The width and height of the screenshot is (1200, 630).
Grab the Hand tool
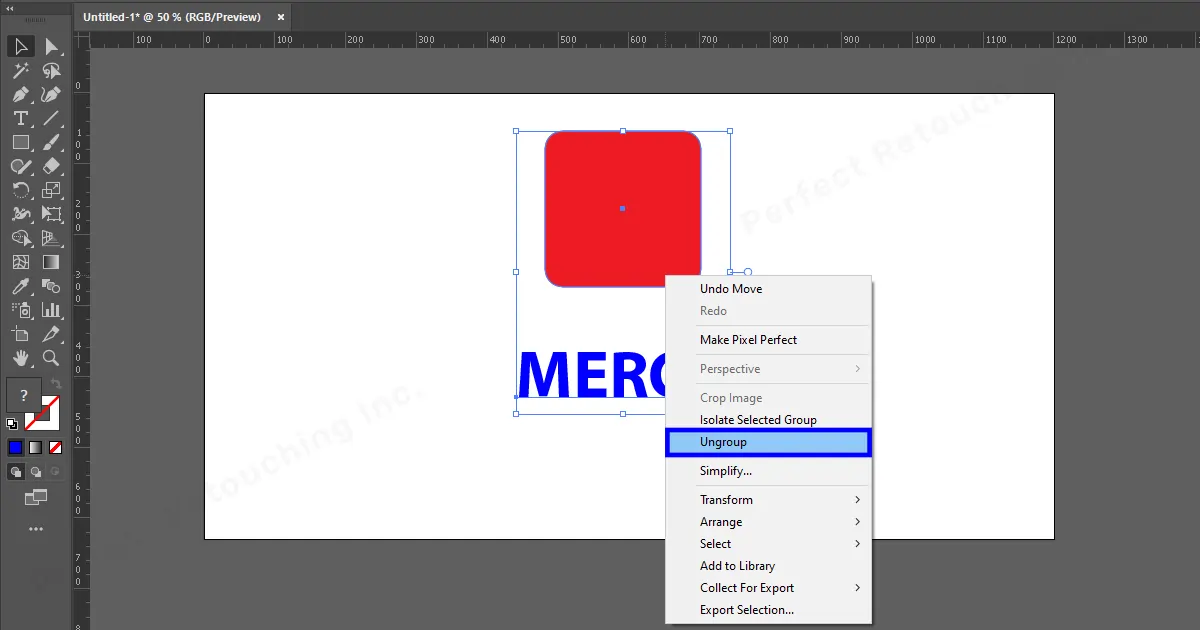20,358
